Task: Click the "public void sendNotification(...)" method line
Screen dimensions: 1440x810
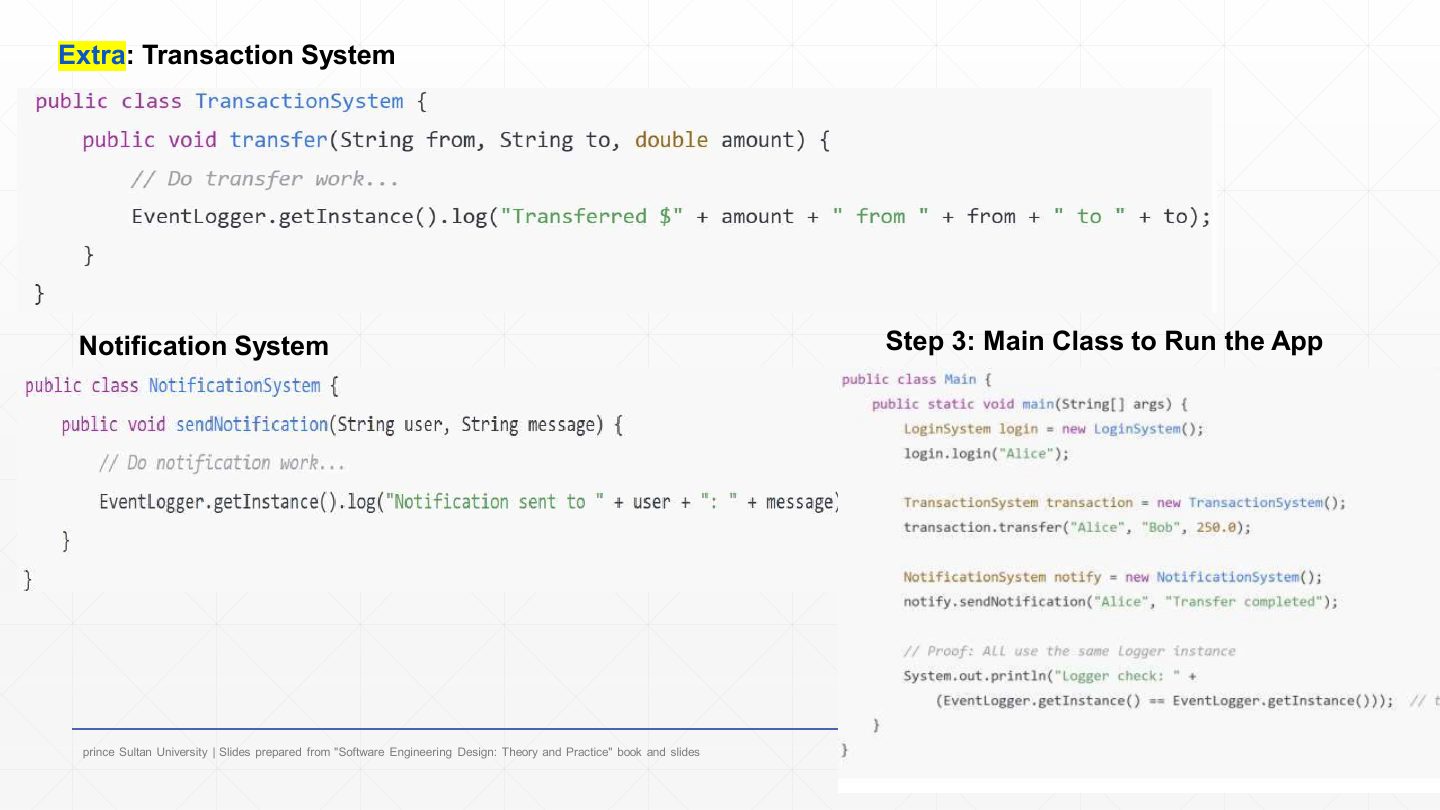Action: [342, 425]
